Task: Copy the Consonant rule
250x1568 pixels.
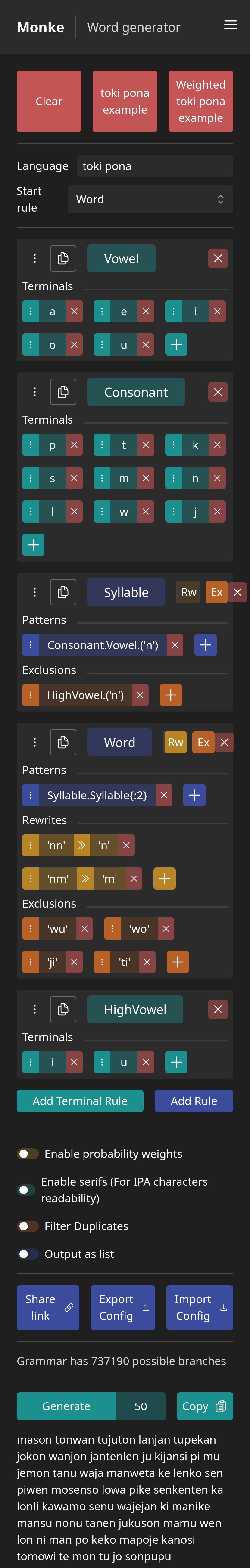Action: pyautogui.click(x=63, y=392)
